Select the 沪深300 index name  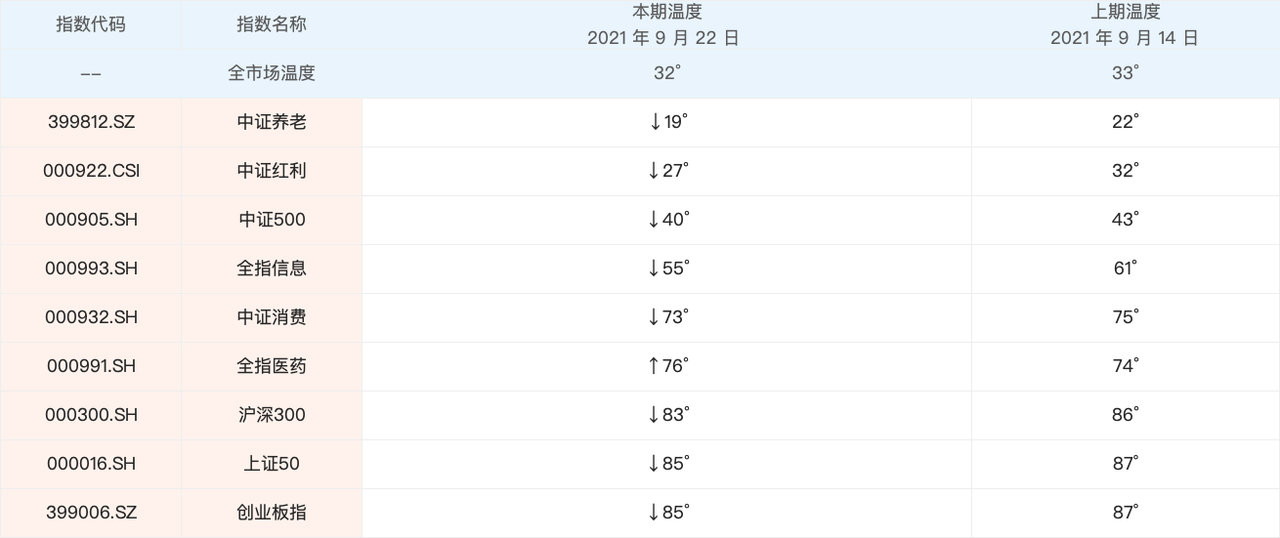click(x=272, y=415)
